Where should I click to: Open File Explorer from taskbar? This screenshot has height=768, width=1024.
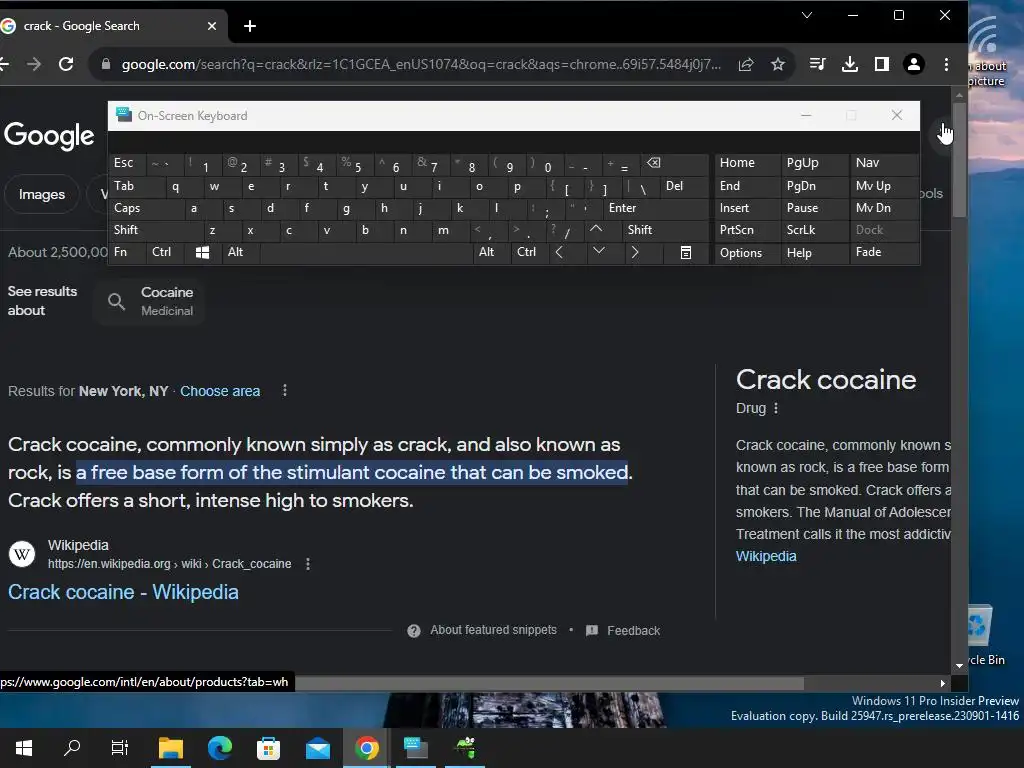[170, 747]
